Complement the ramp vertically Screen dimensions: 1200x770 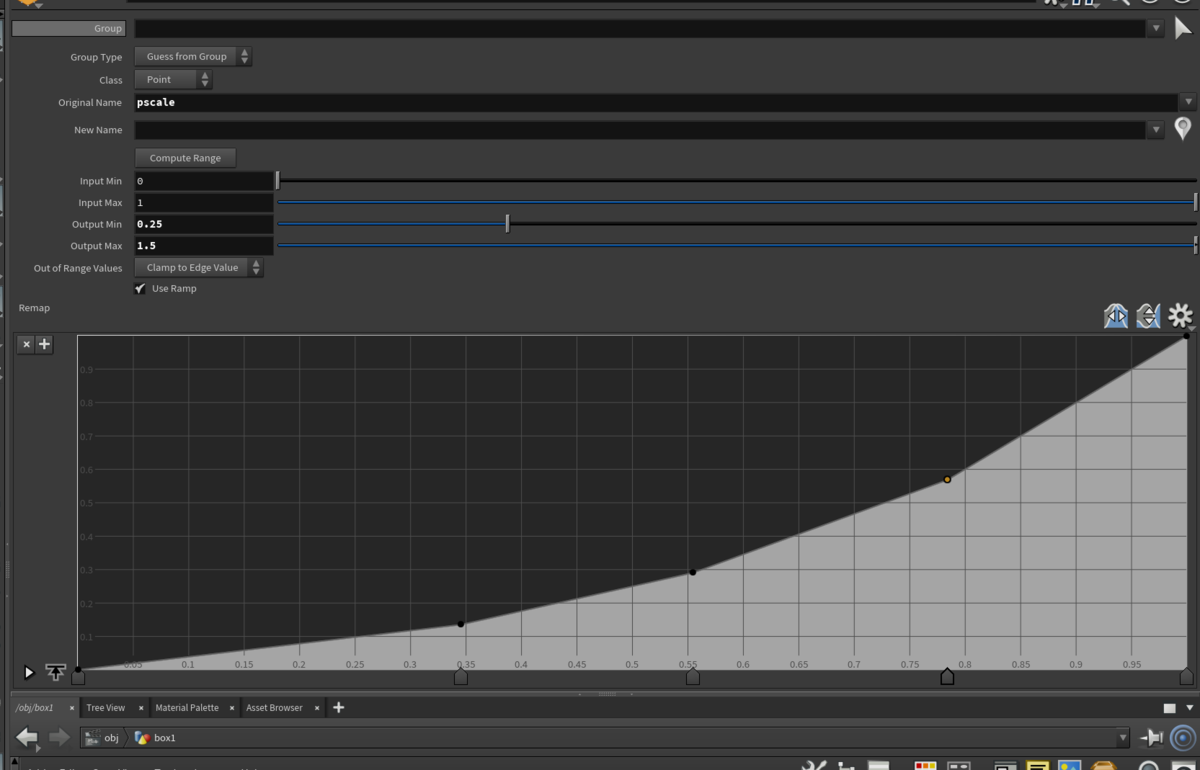click(1148, 316)
